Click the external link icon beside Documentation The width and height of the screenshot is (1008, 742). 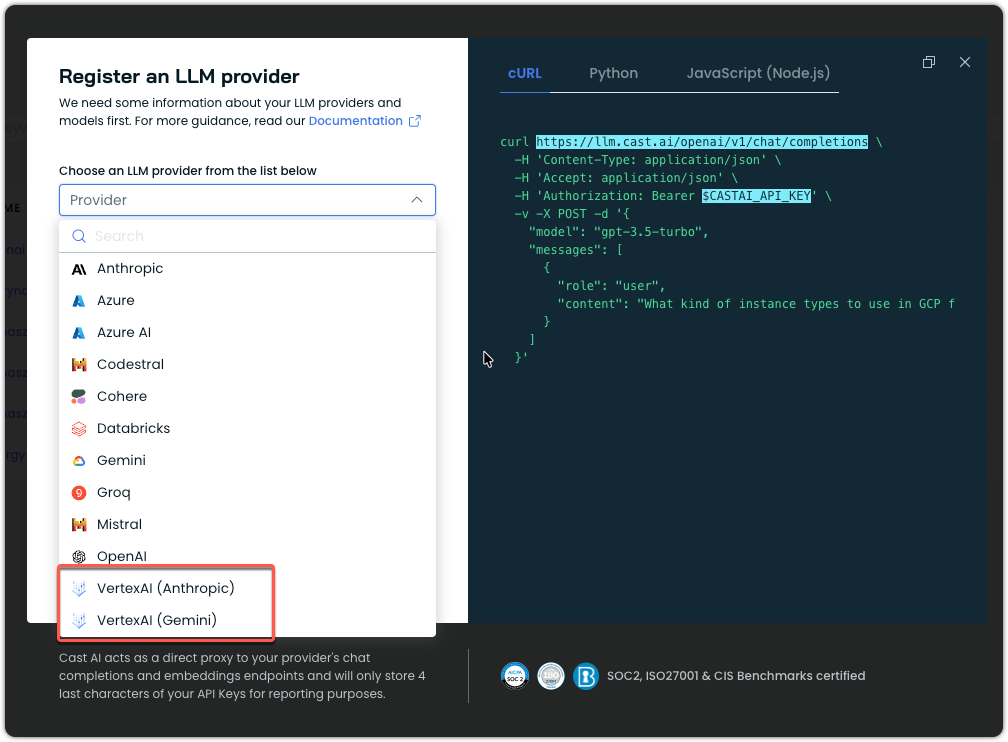tap(415, 121)
